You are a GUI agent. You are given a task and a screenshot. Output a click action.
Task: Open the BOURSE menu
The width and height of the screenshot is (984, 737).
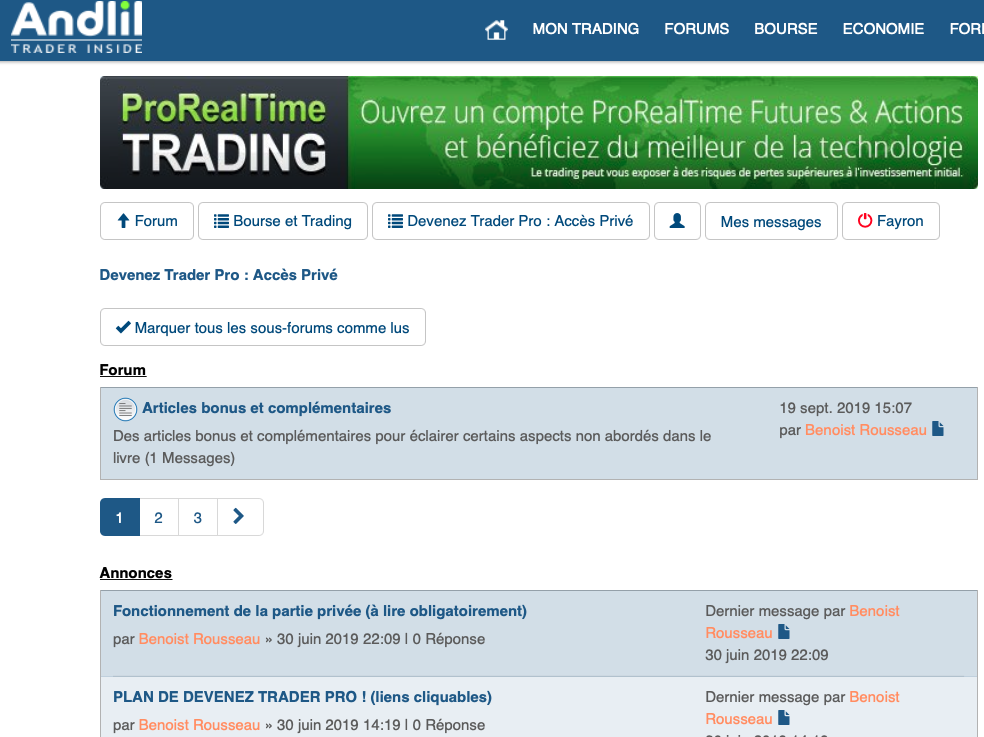coord(786,29)
